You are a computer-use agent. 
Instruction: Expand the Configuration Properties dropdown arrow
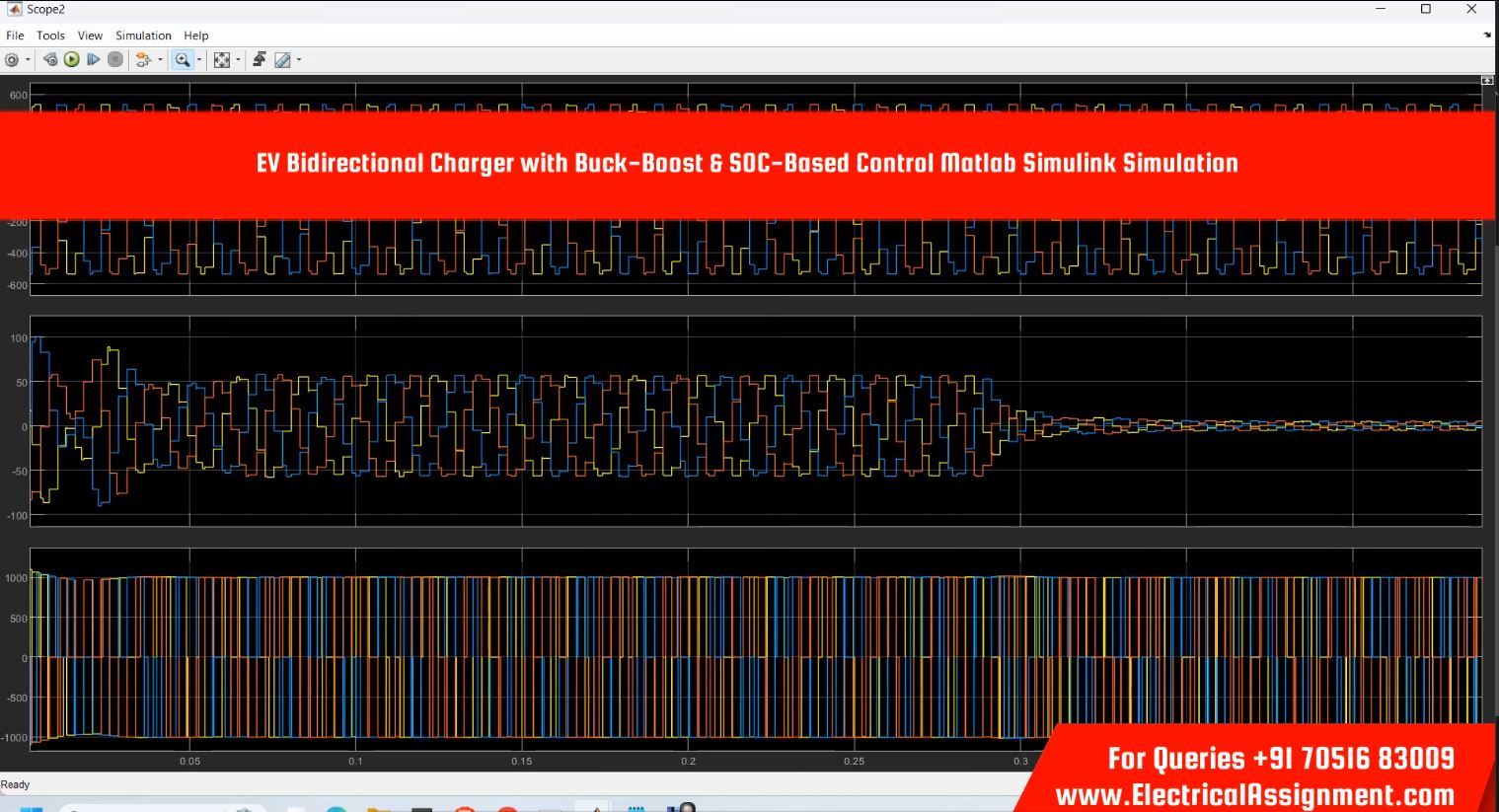[x=28, y=60]
